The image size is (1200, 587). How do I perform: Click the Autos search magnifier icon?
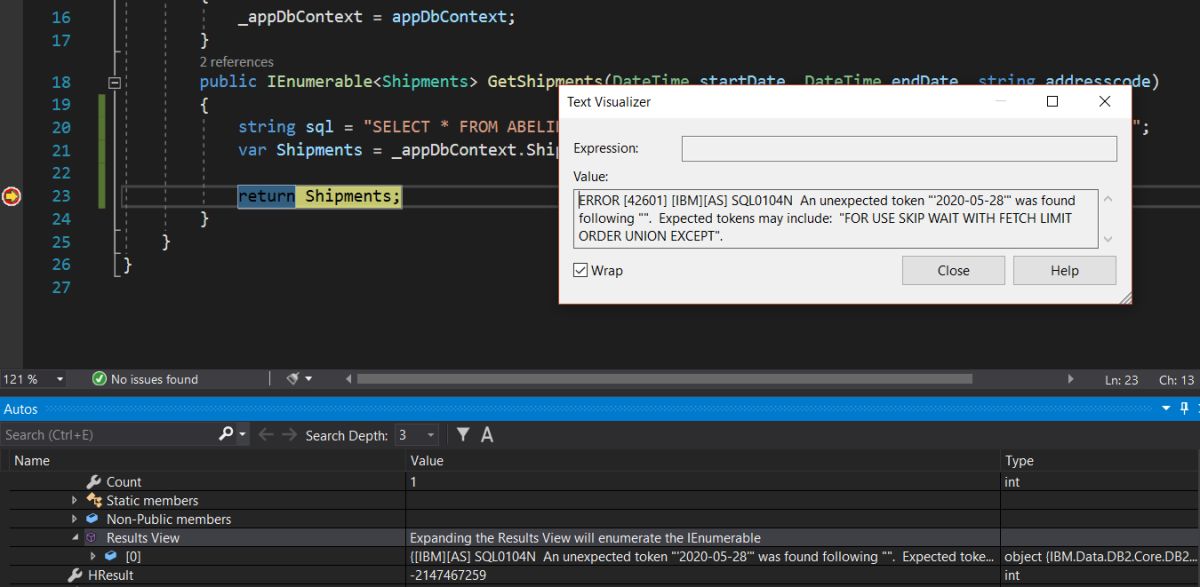click(226, 434)
